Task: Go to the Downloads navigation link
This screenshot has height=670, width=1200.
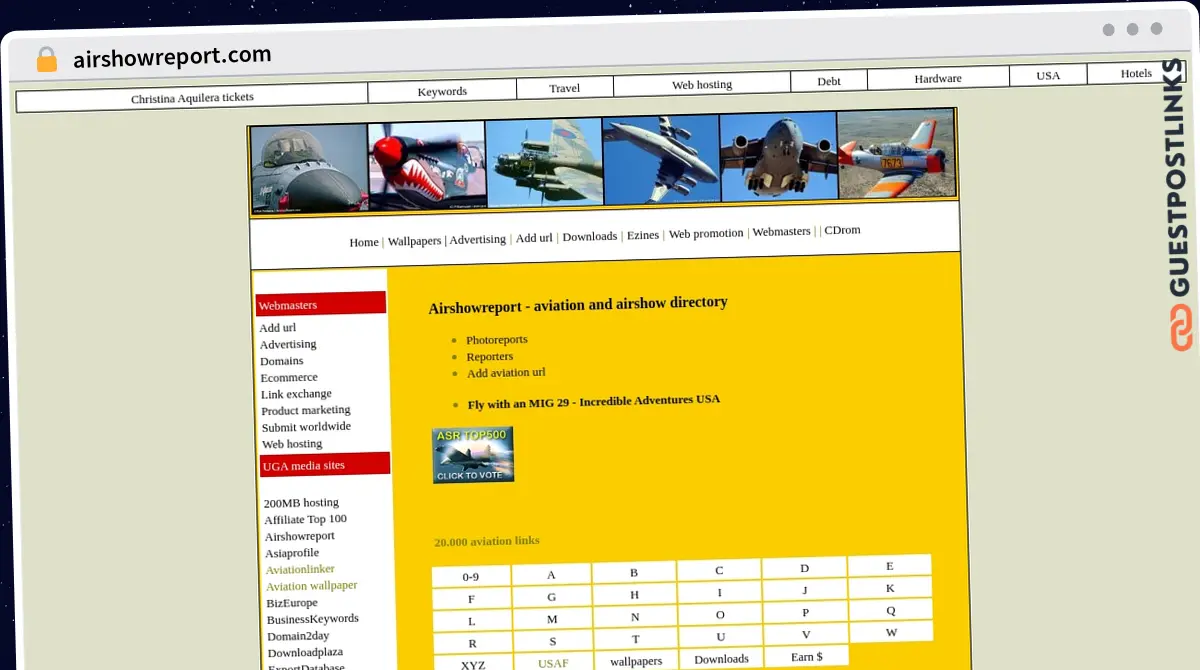Action: (589, 237)
